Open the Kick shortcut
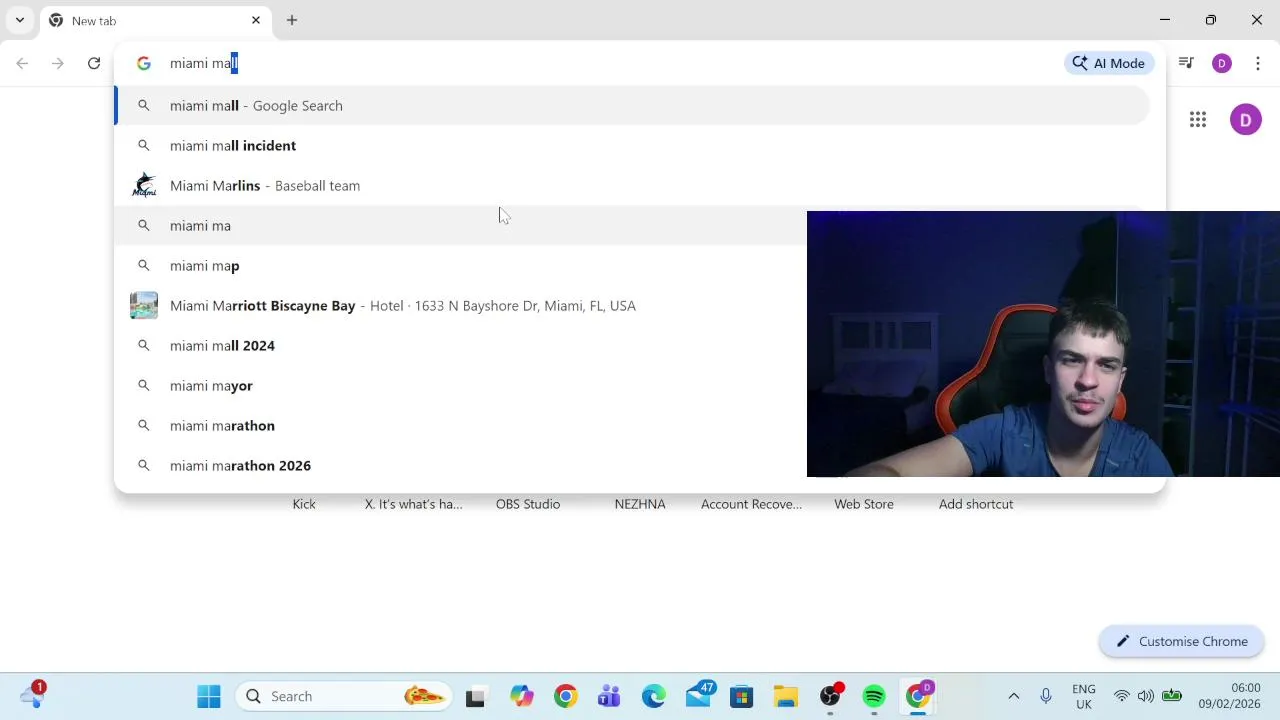Image resolution: width=1280 pixels, height=720 pixels. tap(304, 504)
